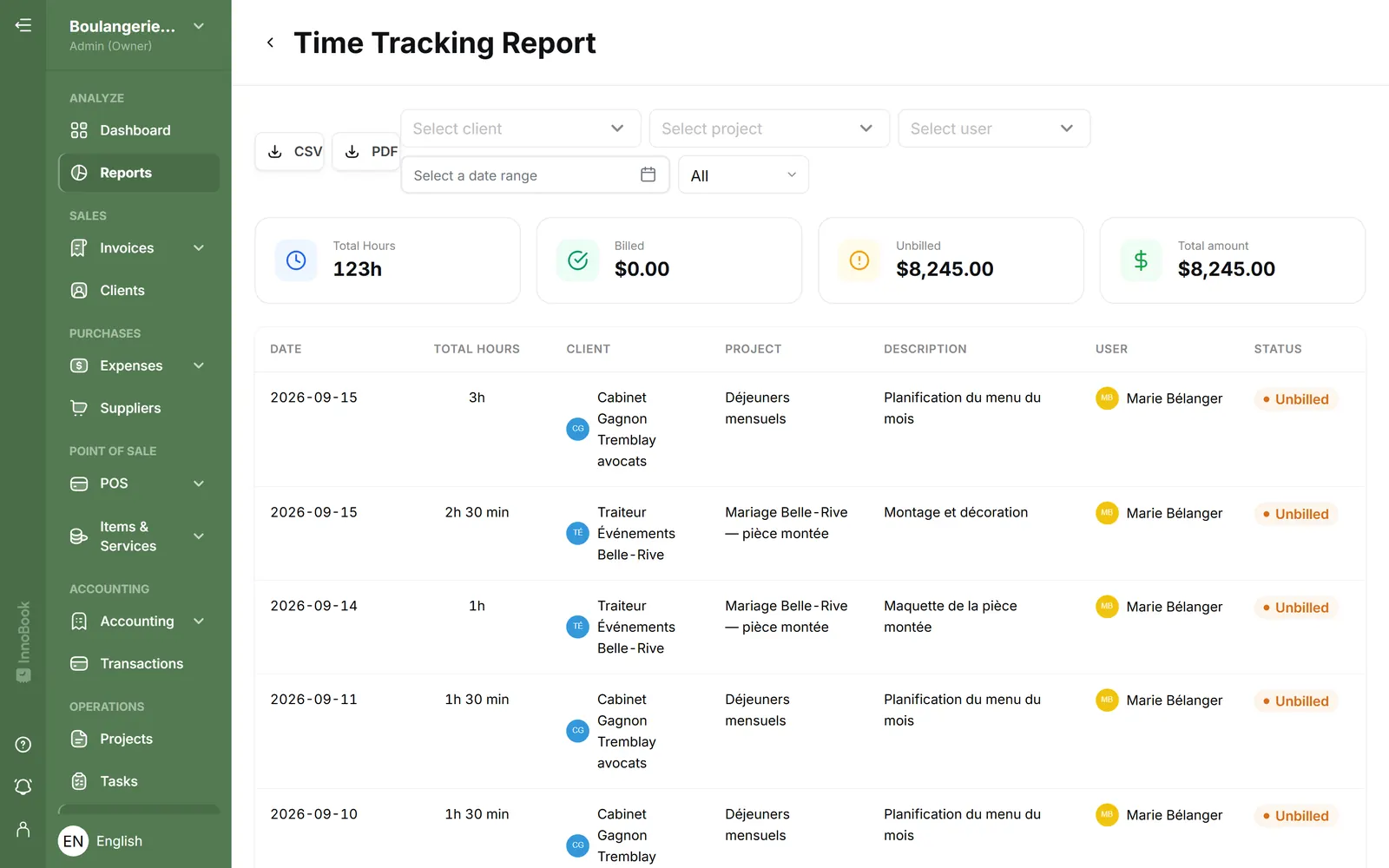Click the Projects document icon
Image resolution: width=1389 pixels, height=868 pixels.
click(79, 740)
